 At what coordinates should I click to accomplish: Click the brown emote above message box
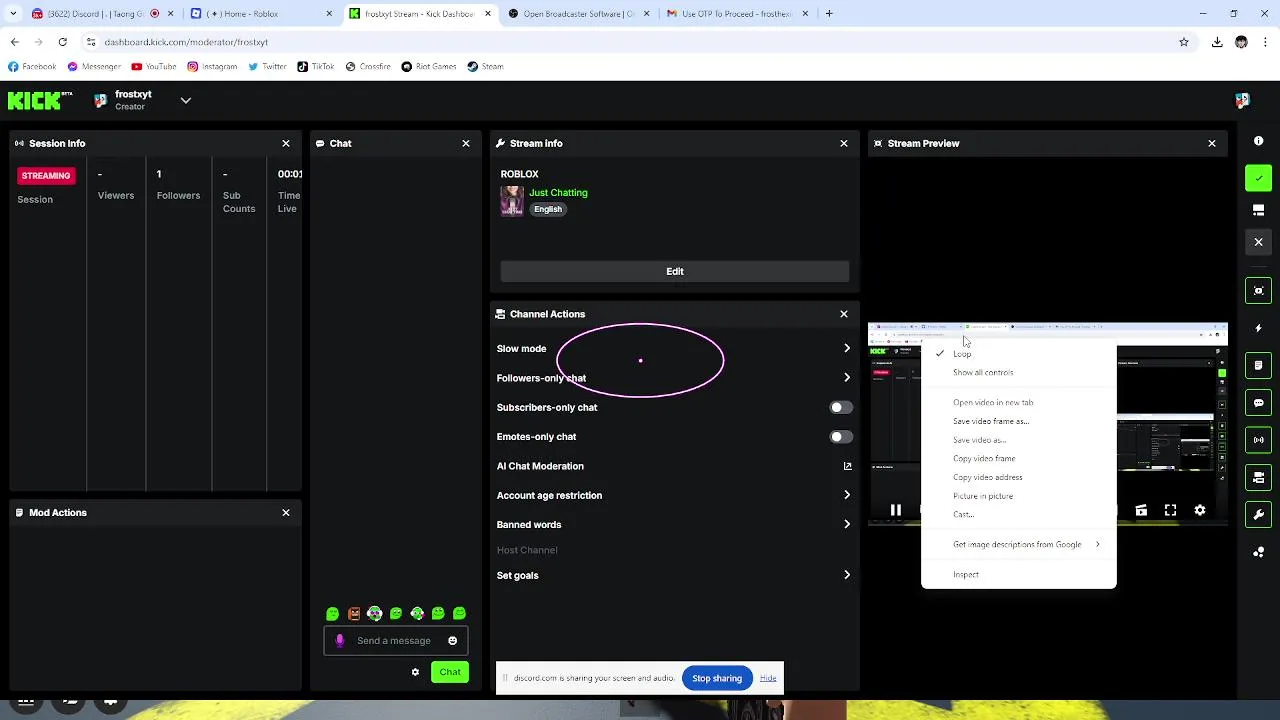354,614
